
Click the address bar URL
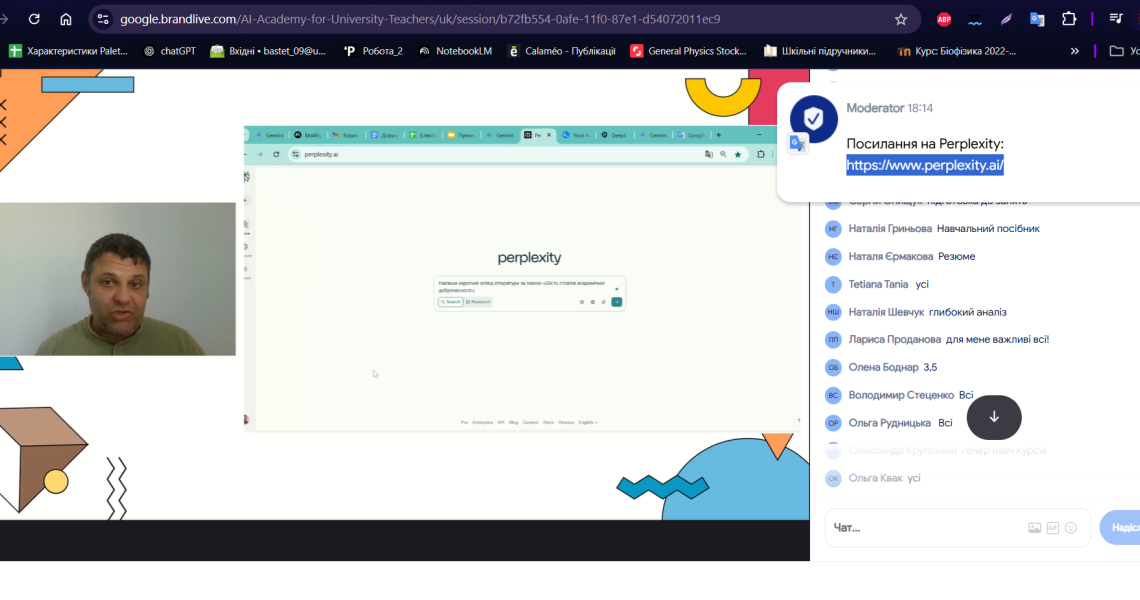pos(420,20)
